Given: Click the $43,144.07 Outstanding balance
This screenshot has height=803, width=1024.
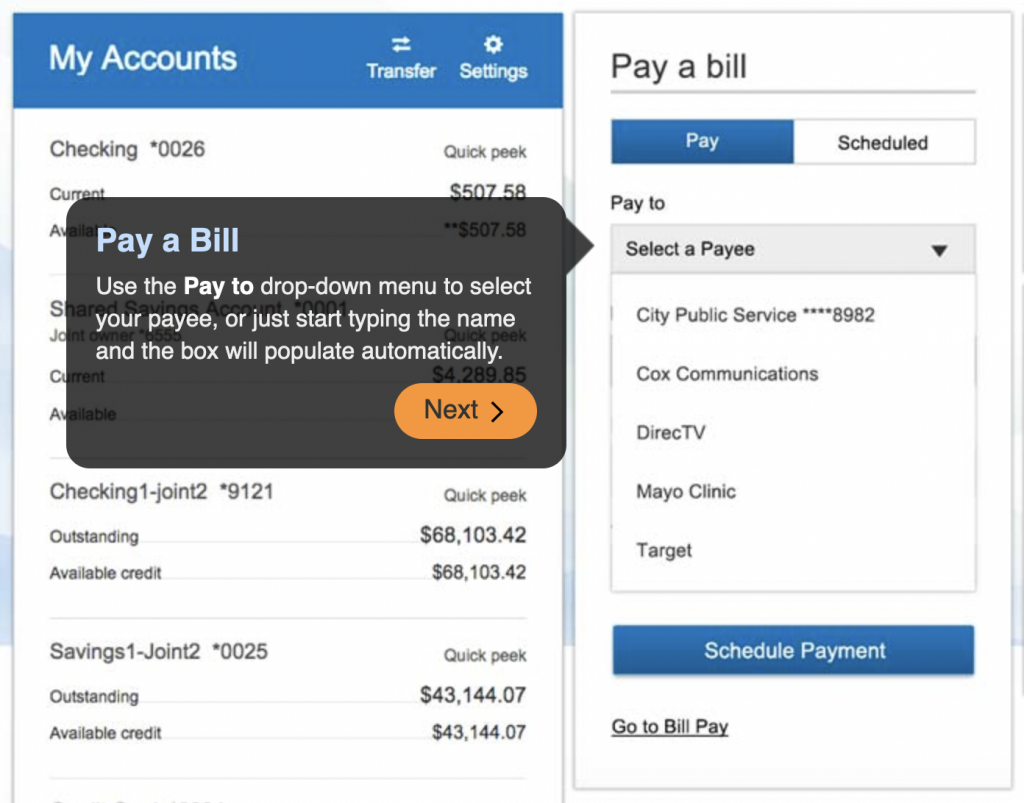Looking at the screenshot, I should [473, 695].
